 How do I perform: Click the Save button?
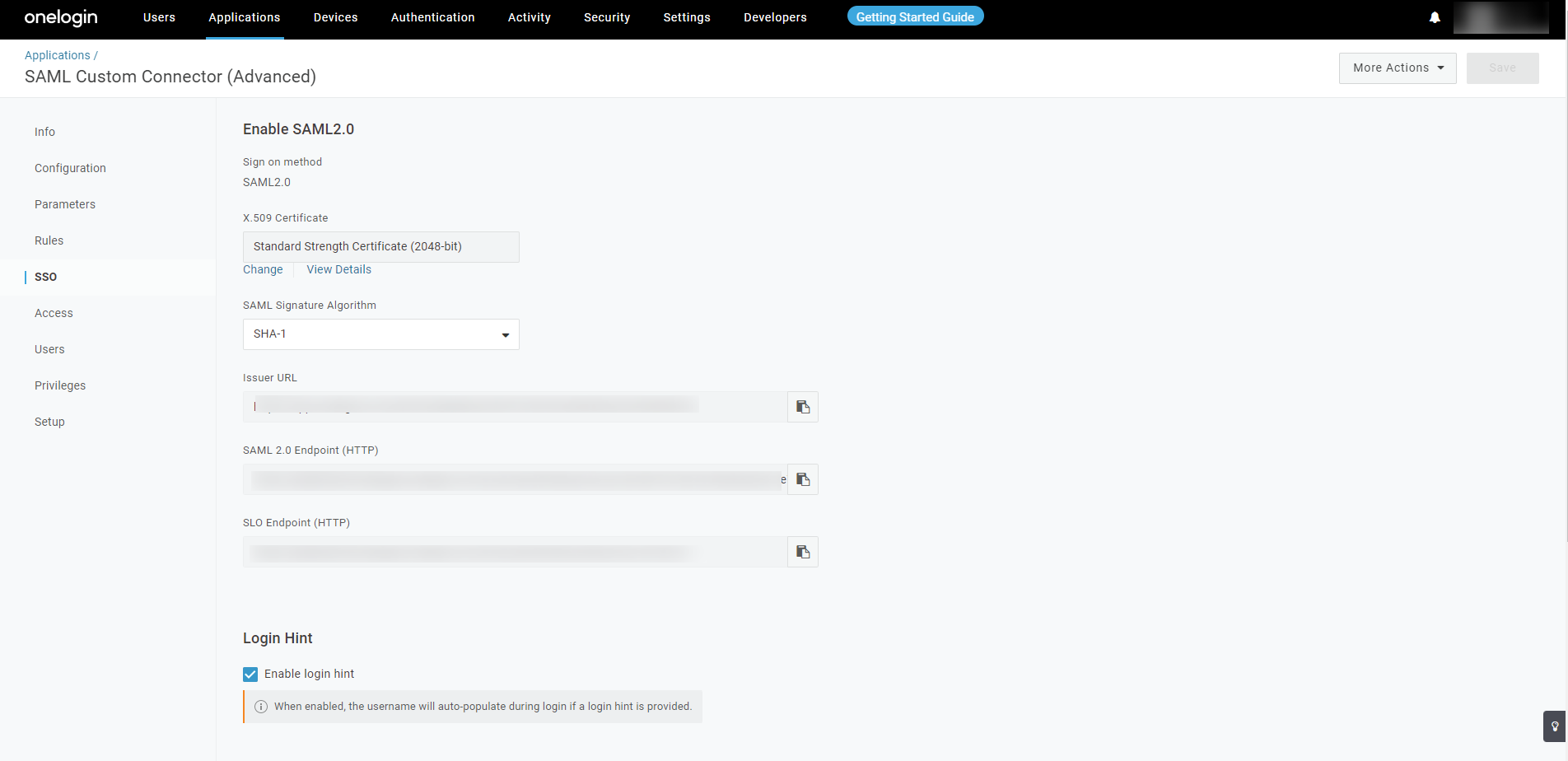coord(1502,68)
